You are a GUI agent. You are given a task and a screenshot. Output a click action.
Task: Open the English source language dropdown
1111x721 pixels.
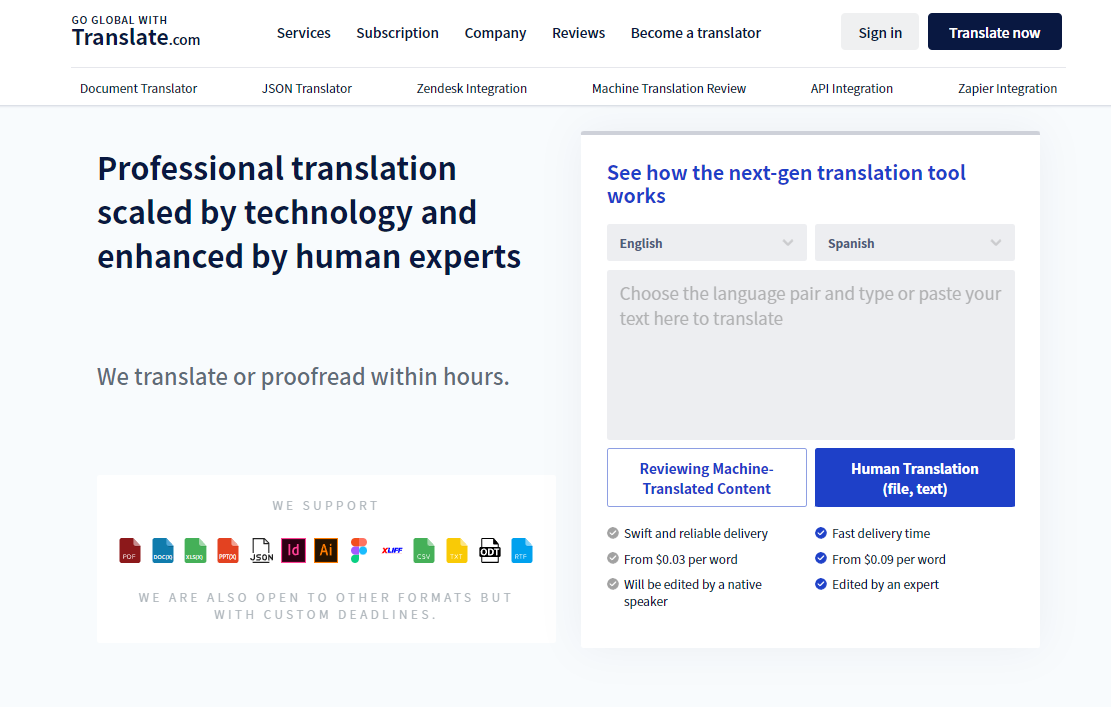tap(706, 243)
